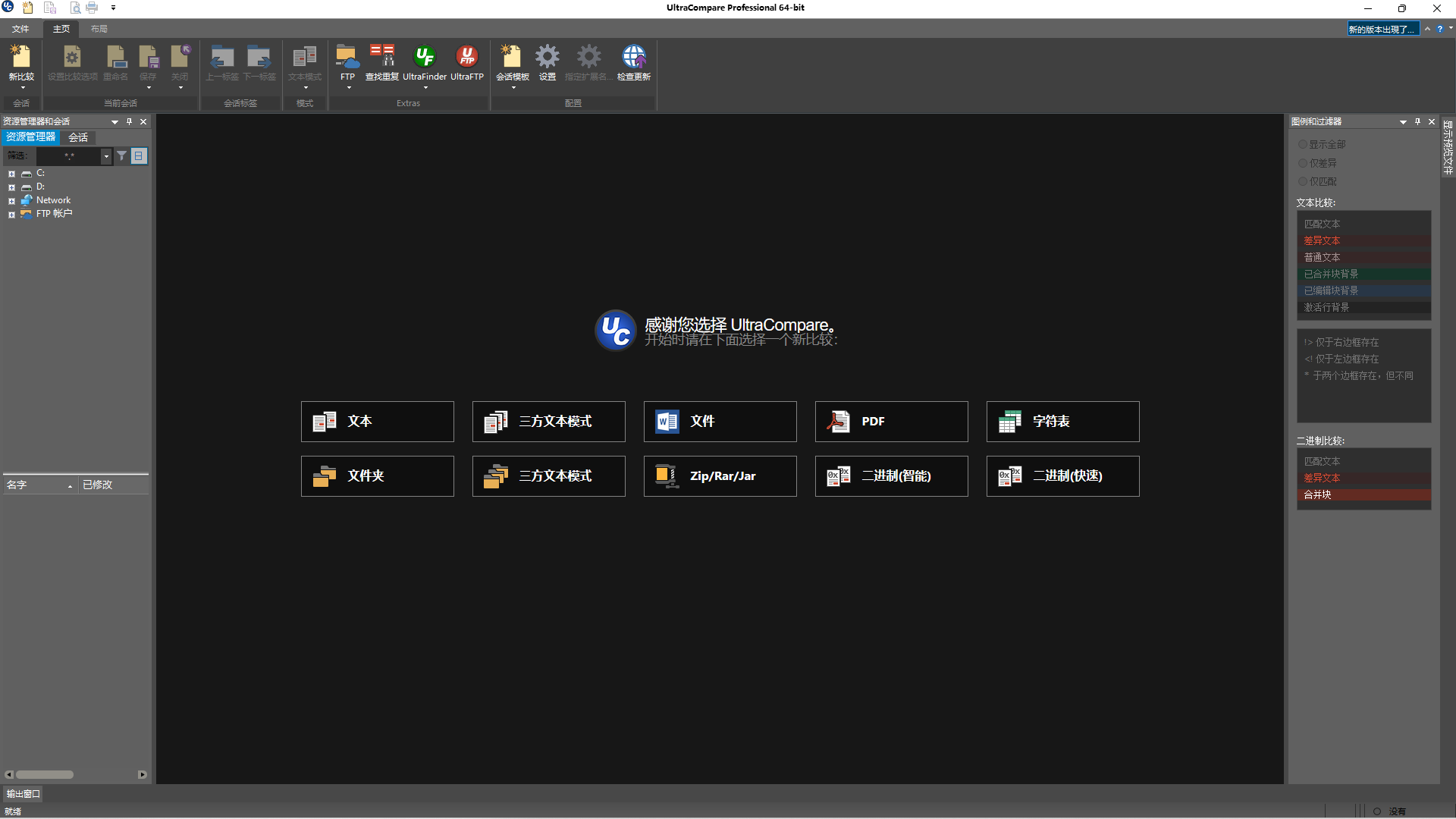Click the 差异文本 text color swatch

click(1364, 240)
